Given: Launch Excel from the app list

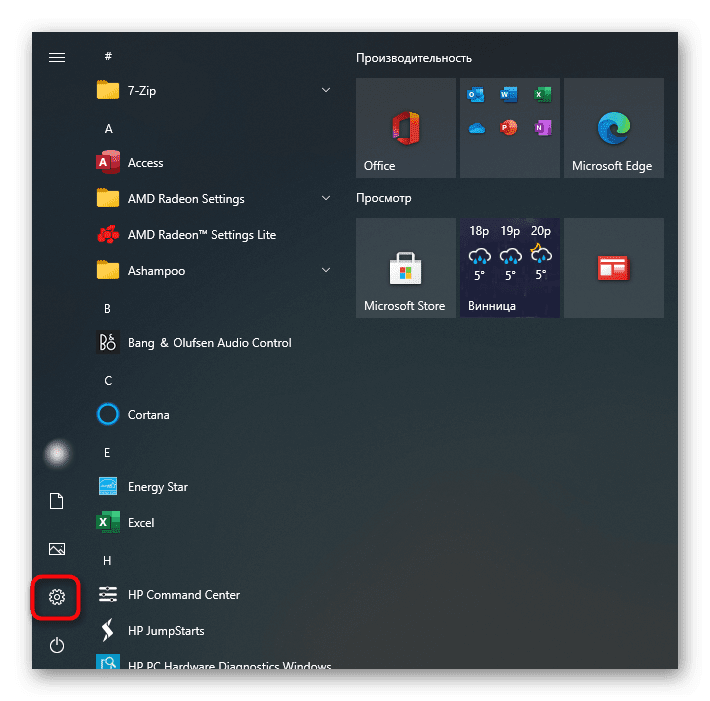Looking at the screenshot, I should point(213,523).
